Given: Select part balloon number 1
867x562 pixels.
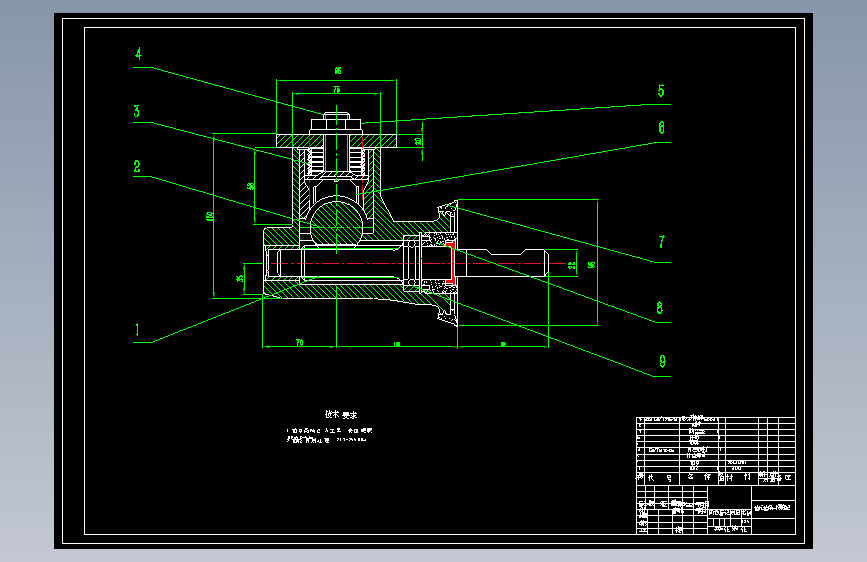Looking at the screenshot, I should tap(137, 330).
